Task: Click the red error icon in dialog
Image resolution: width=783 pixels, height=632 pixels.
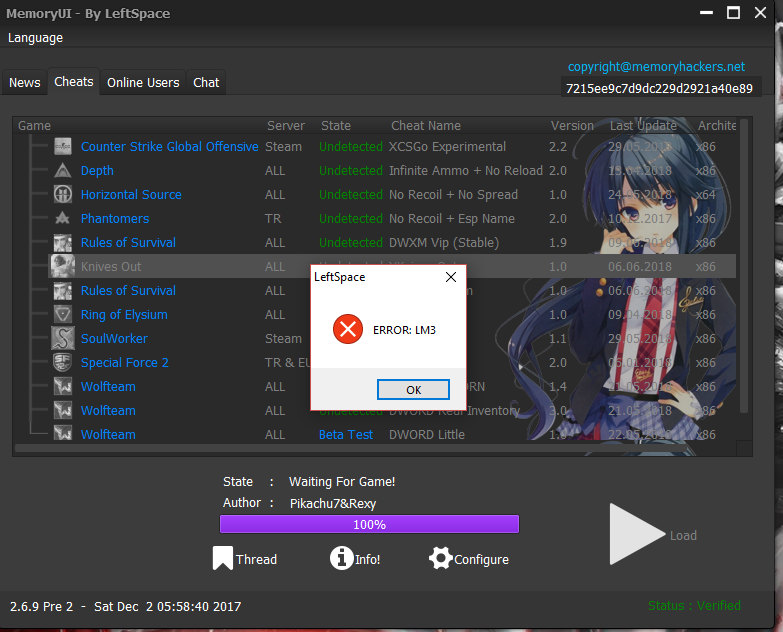Action: click(348, 329)
